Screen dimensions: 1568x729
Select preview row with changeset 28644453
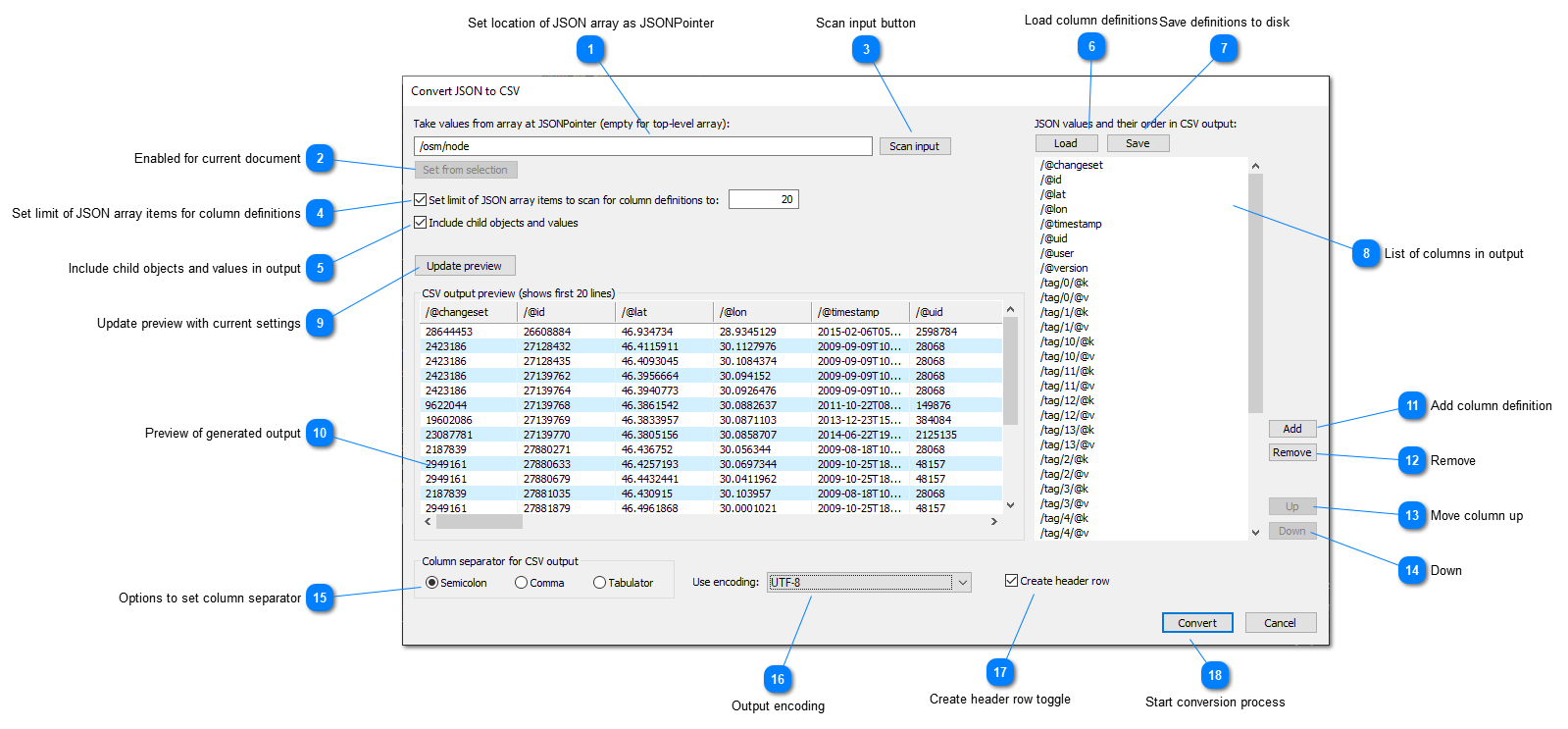click(x=712, y=332)
